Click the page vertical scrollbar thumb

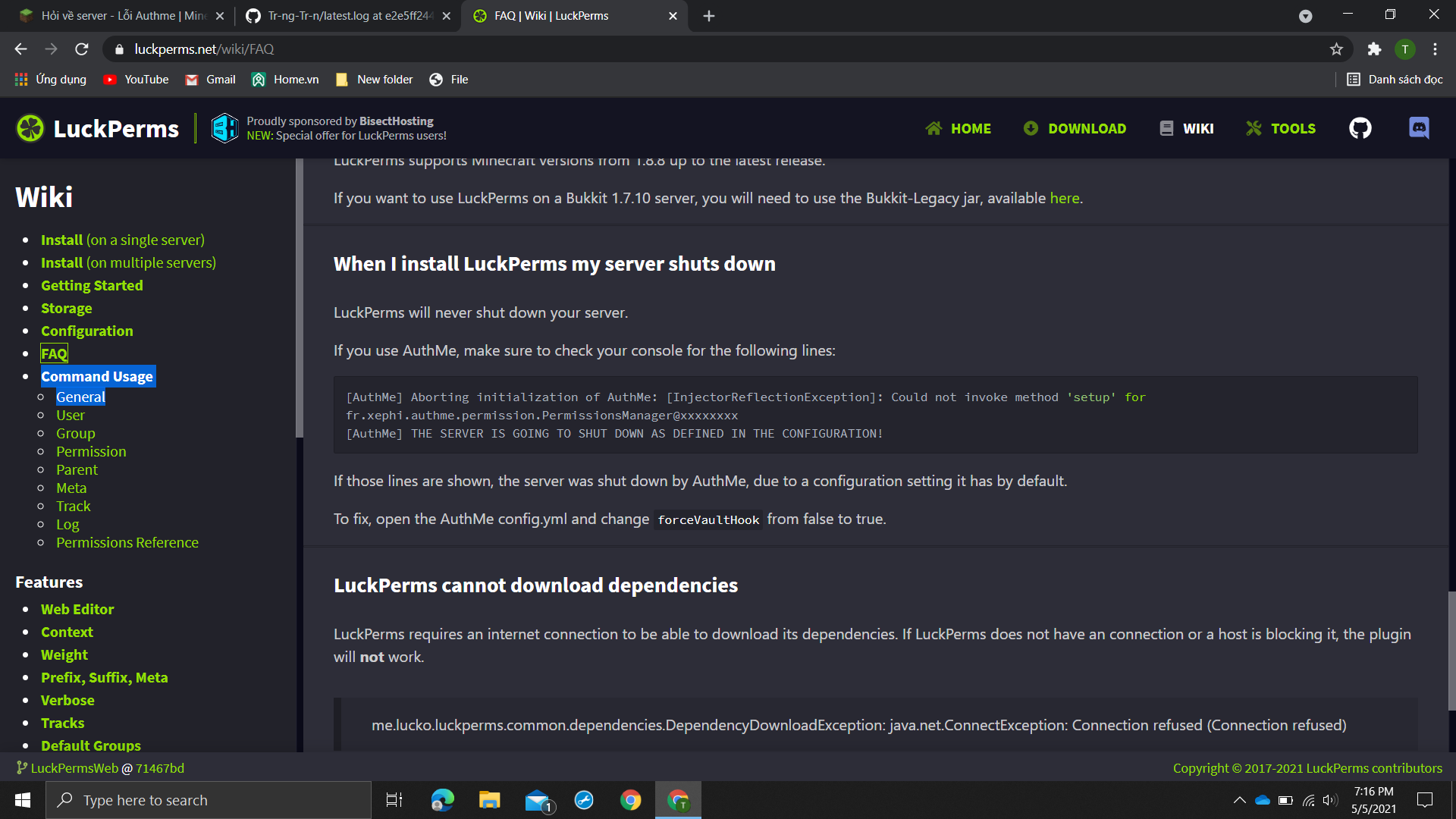point(1451,651)
